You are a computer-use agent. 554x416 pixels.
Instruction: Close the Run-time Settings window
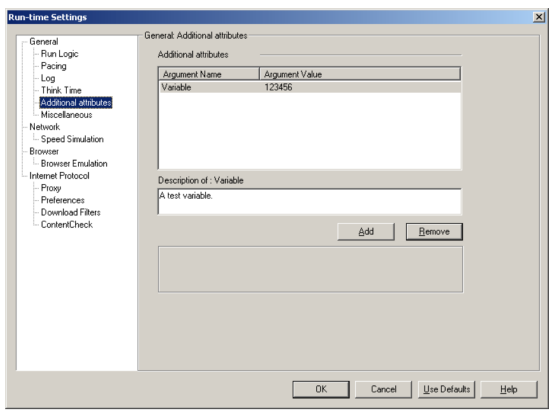coord(538,17)
